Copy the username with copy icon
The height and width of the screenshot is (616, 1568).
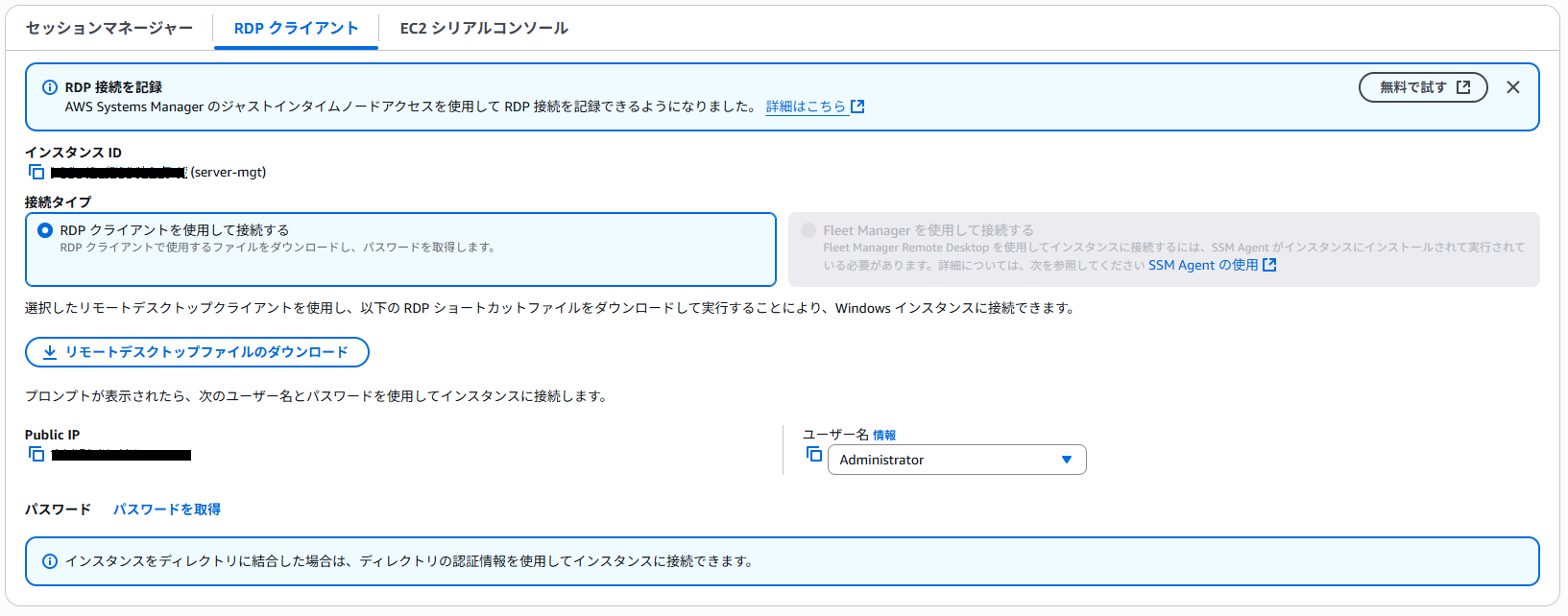coord(813,454)
